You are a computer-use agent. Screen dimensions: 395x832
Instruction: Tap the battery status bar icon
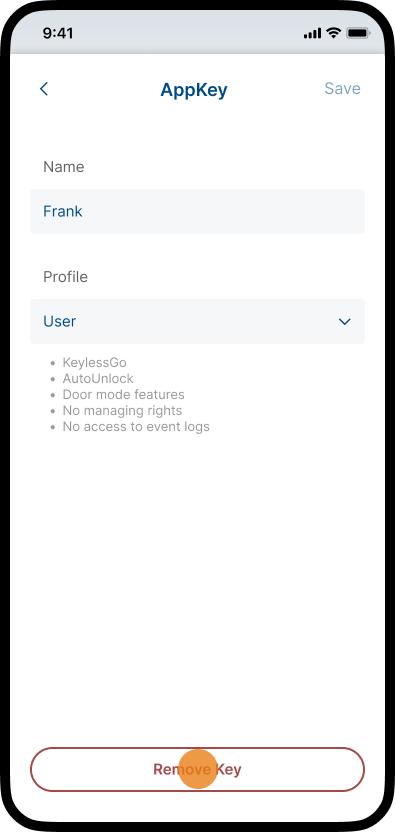point(358,33)
